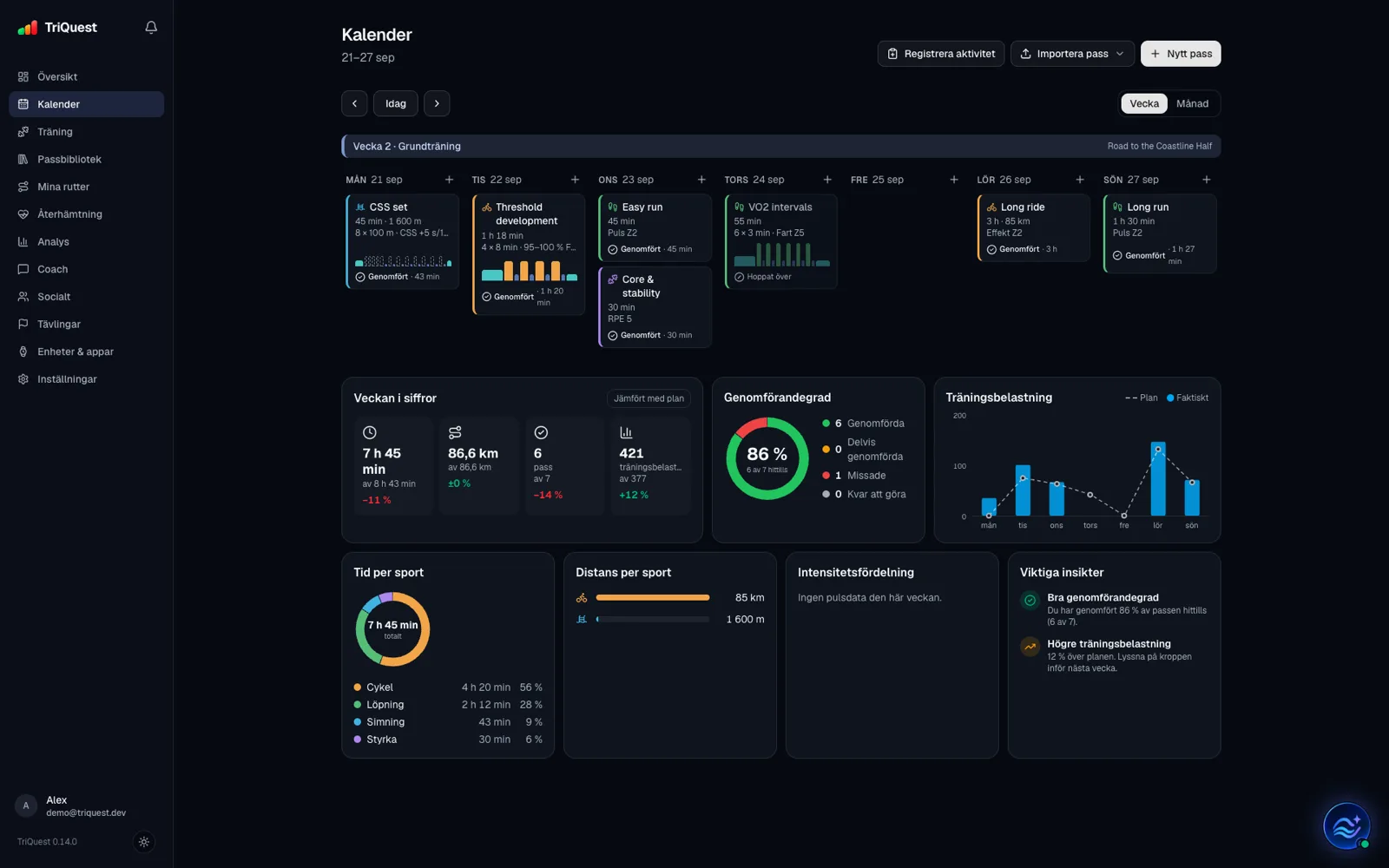Click the Socialt people icon
1389x868 pixels.
point(23,297)
